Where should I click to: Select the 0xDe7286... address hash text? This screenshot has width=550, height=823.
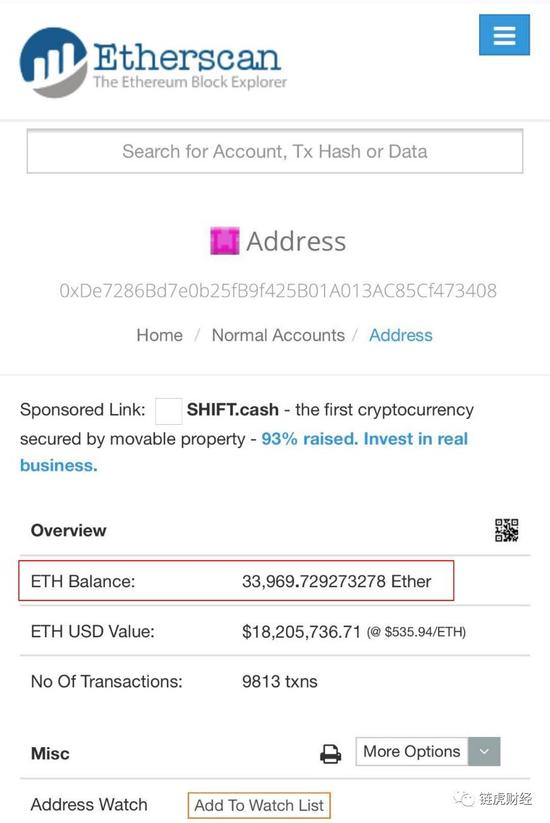pyautogui.click(x=278, y=290)
